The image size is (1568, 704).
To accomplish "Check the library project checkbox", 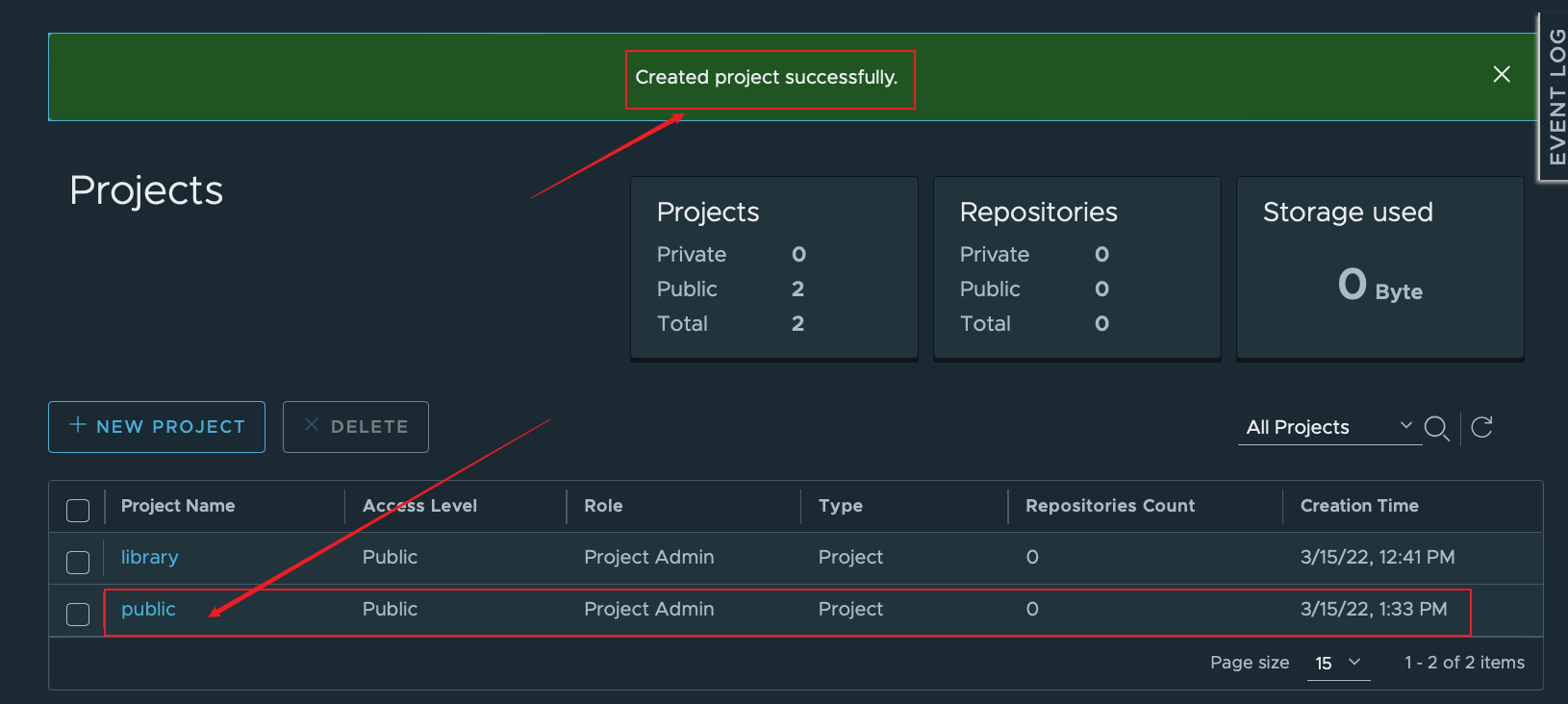I will coord(78,562).
